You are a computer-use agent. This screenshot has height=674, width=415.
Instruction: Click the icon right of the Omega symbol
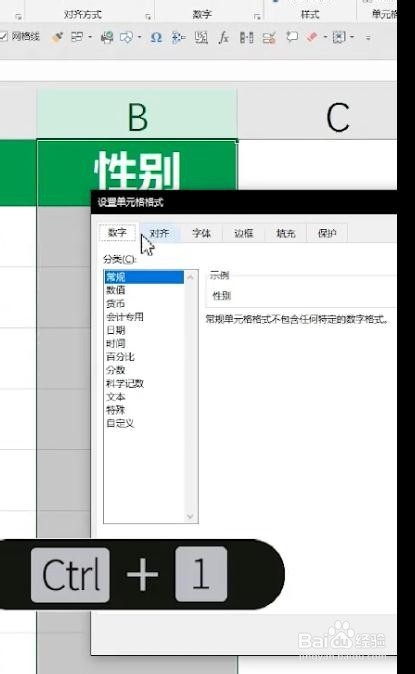click(x=178, y=37)
